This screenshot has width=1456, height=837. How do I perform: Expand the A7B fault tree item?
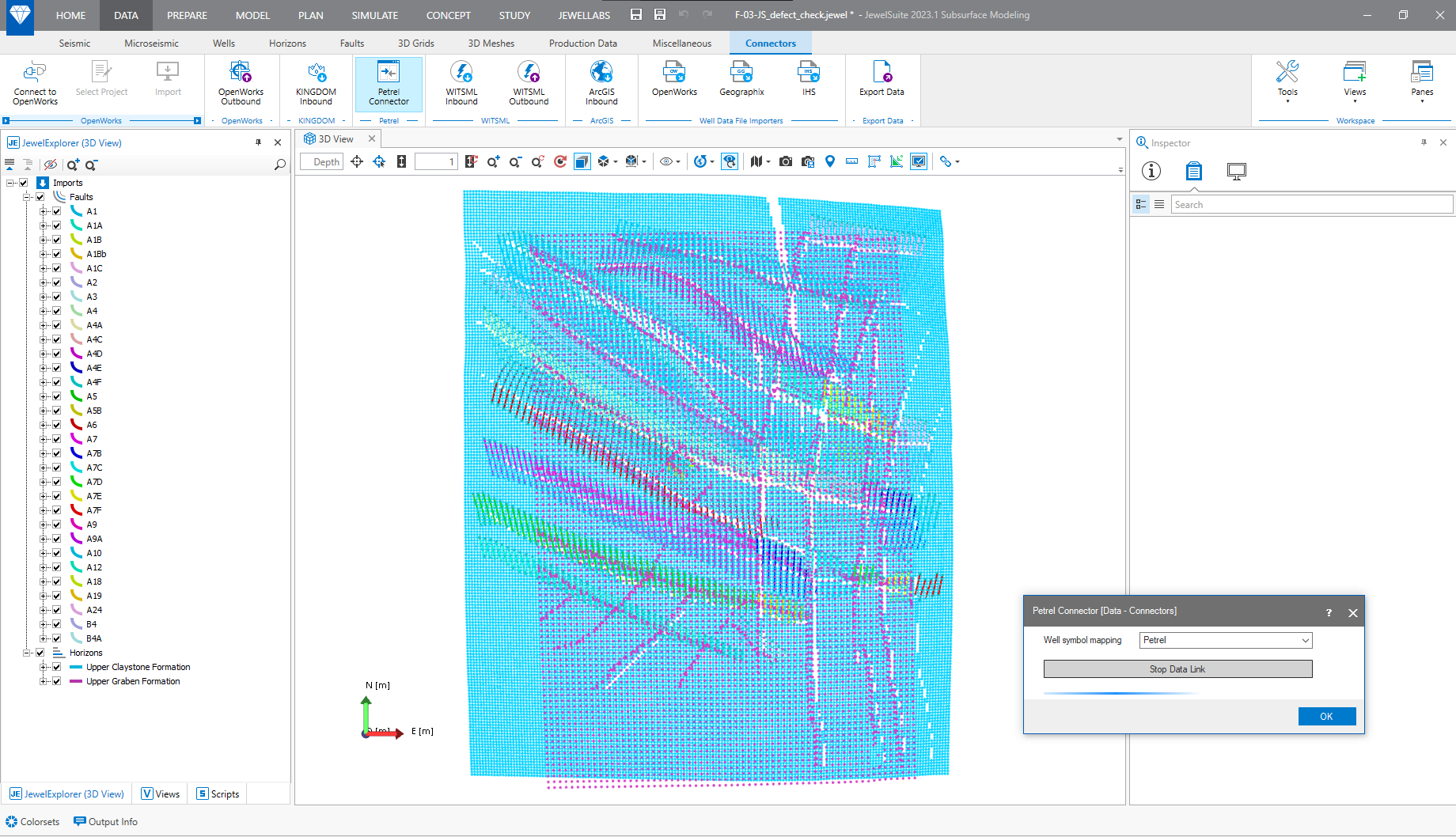44,453
